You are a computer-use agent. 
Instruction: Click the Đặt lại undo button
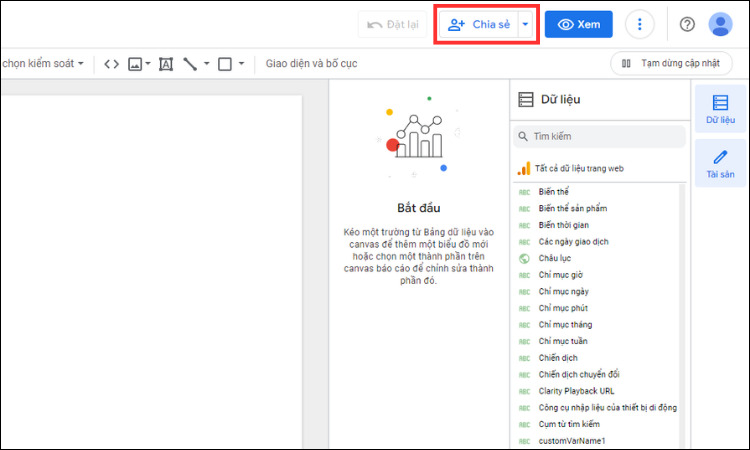392,24
